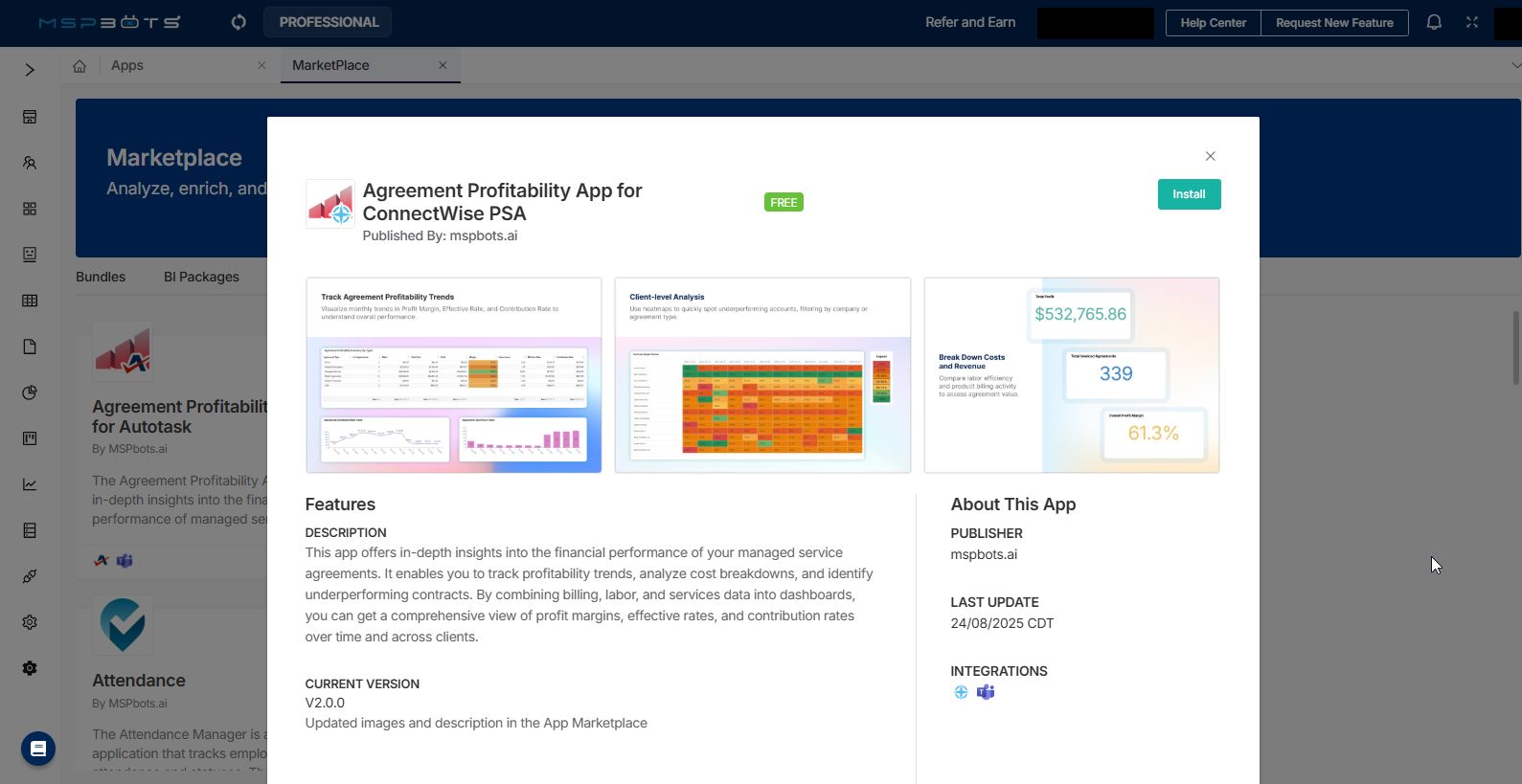Open the Attendance app title

[x=139, y=681]
